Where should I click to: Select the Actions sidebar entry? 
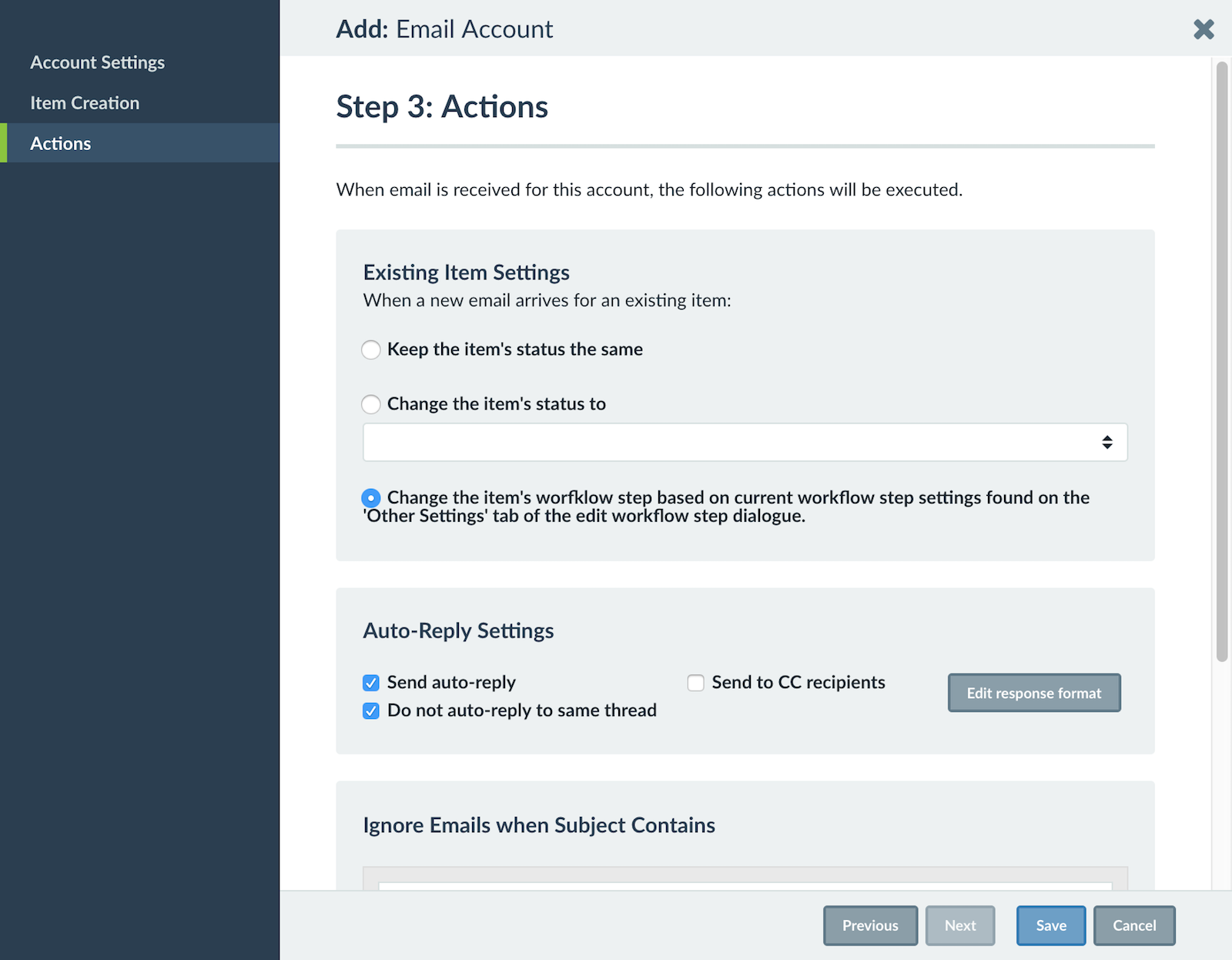click(x=60, y=143)
